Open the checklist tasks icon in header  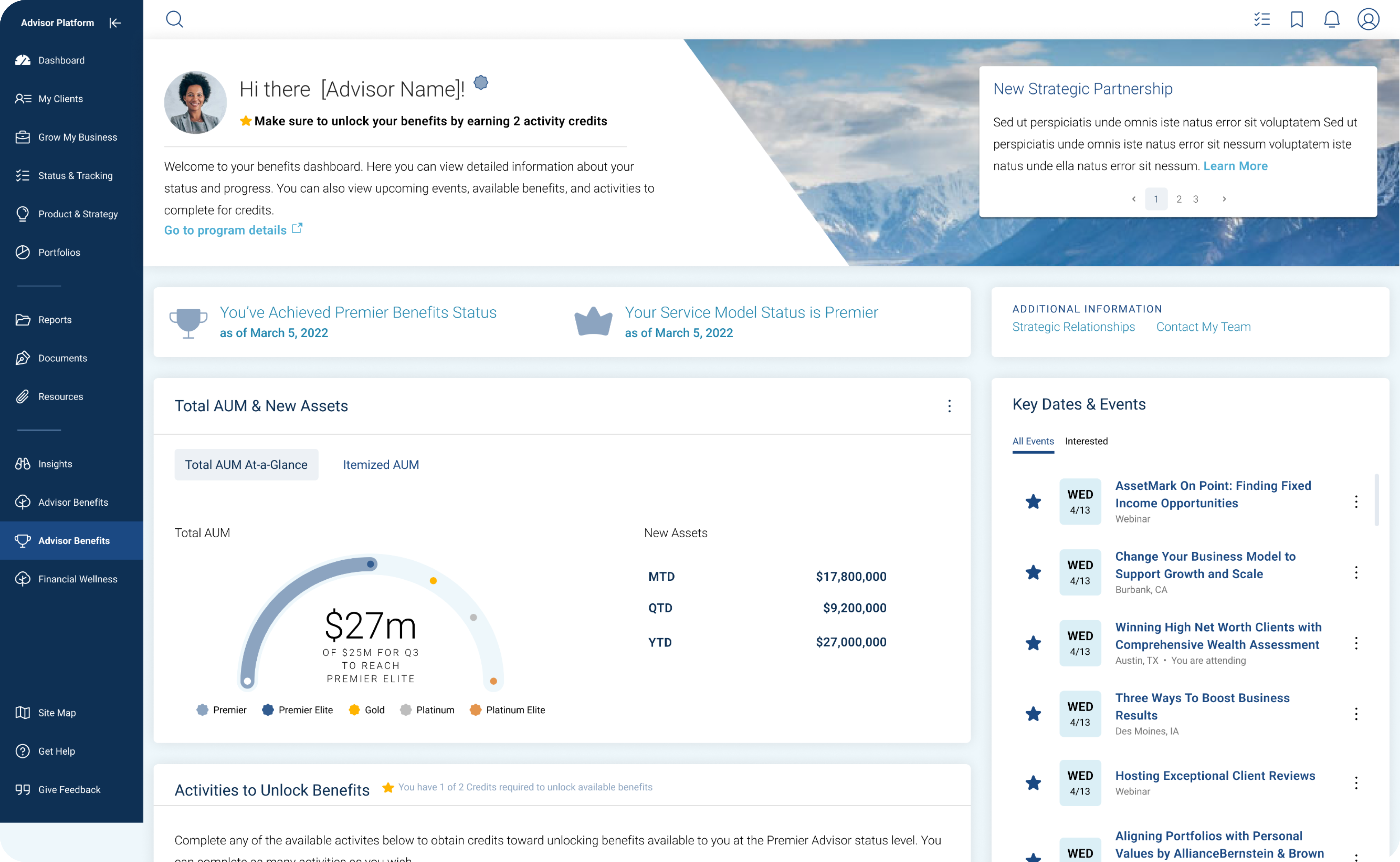tap(1261, 19)
